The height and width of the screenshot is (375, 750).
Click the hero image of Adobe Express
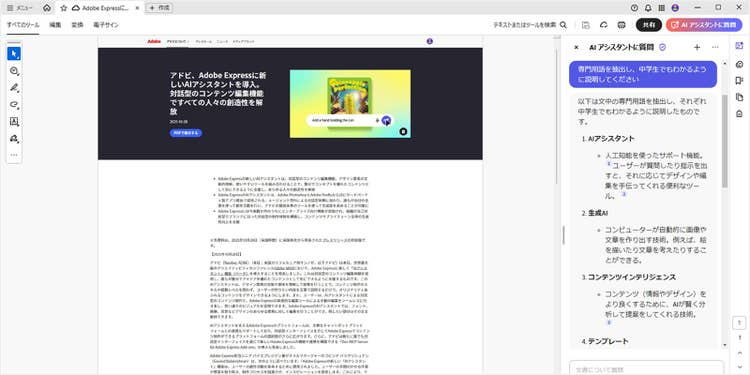(350, 104)
